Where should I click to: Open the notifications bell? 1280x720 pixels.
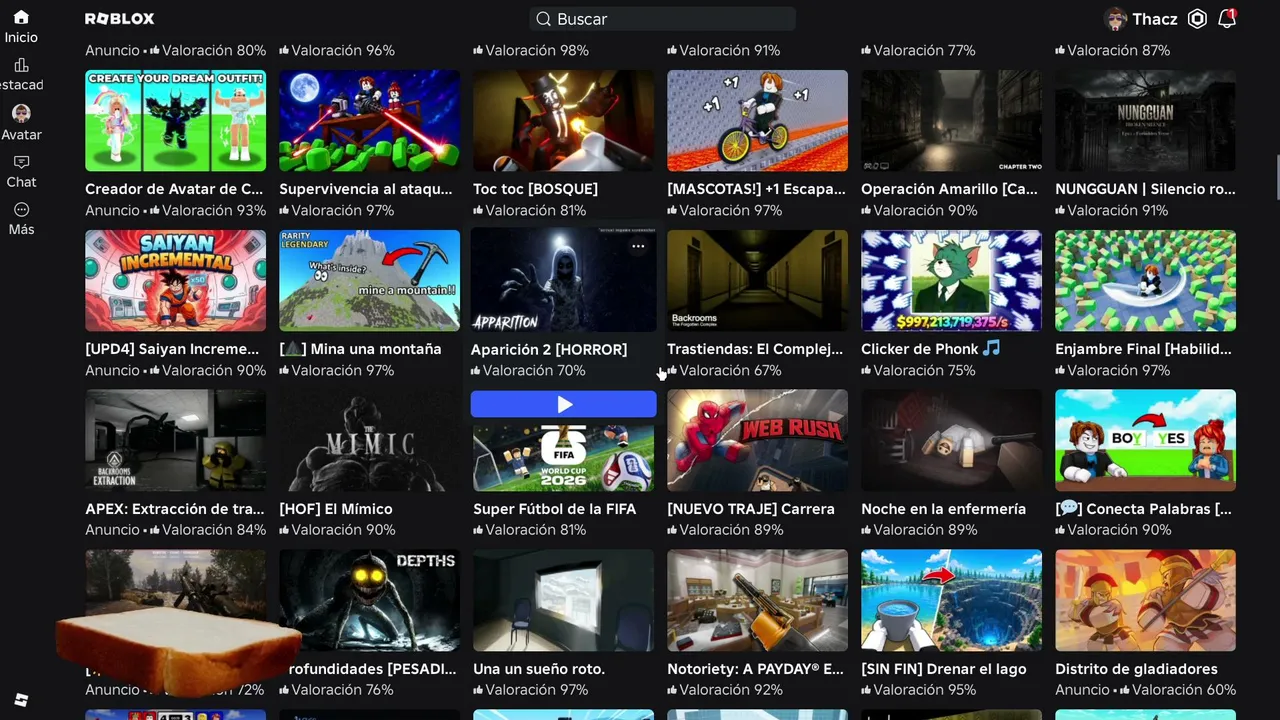(1227, 19)
